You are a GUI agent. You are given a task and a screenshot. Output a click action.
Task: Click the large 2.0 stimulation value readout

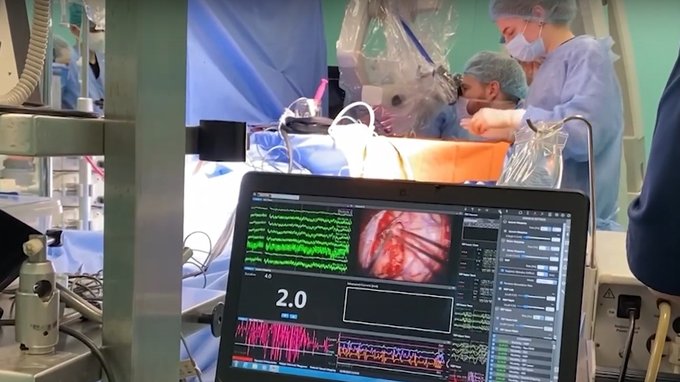[291, 298]
